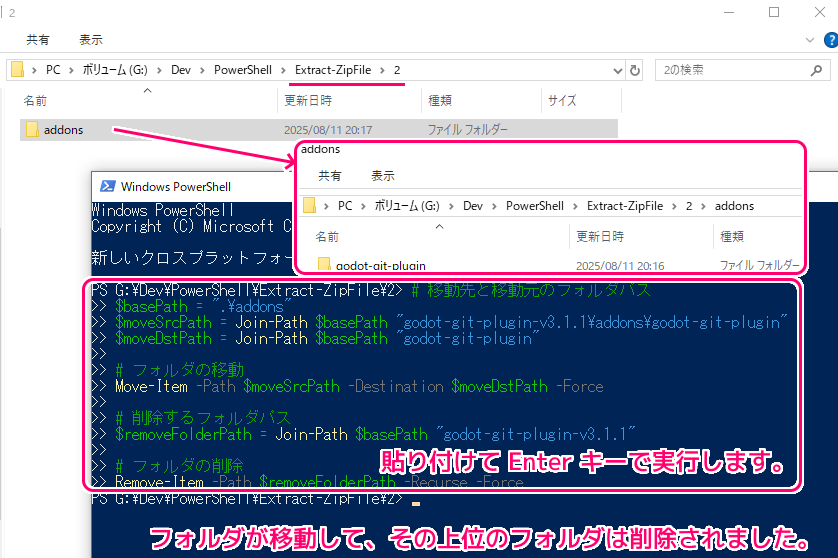Expand the breadcrumb arrow after Dev
This screenshot has height=558, width=838.
pyautogui.click(x=201, y=70)
